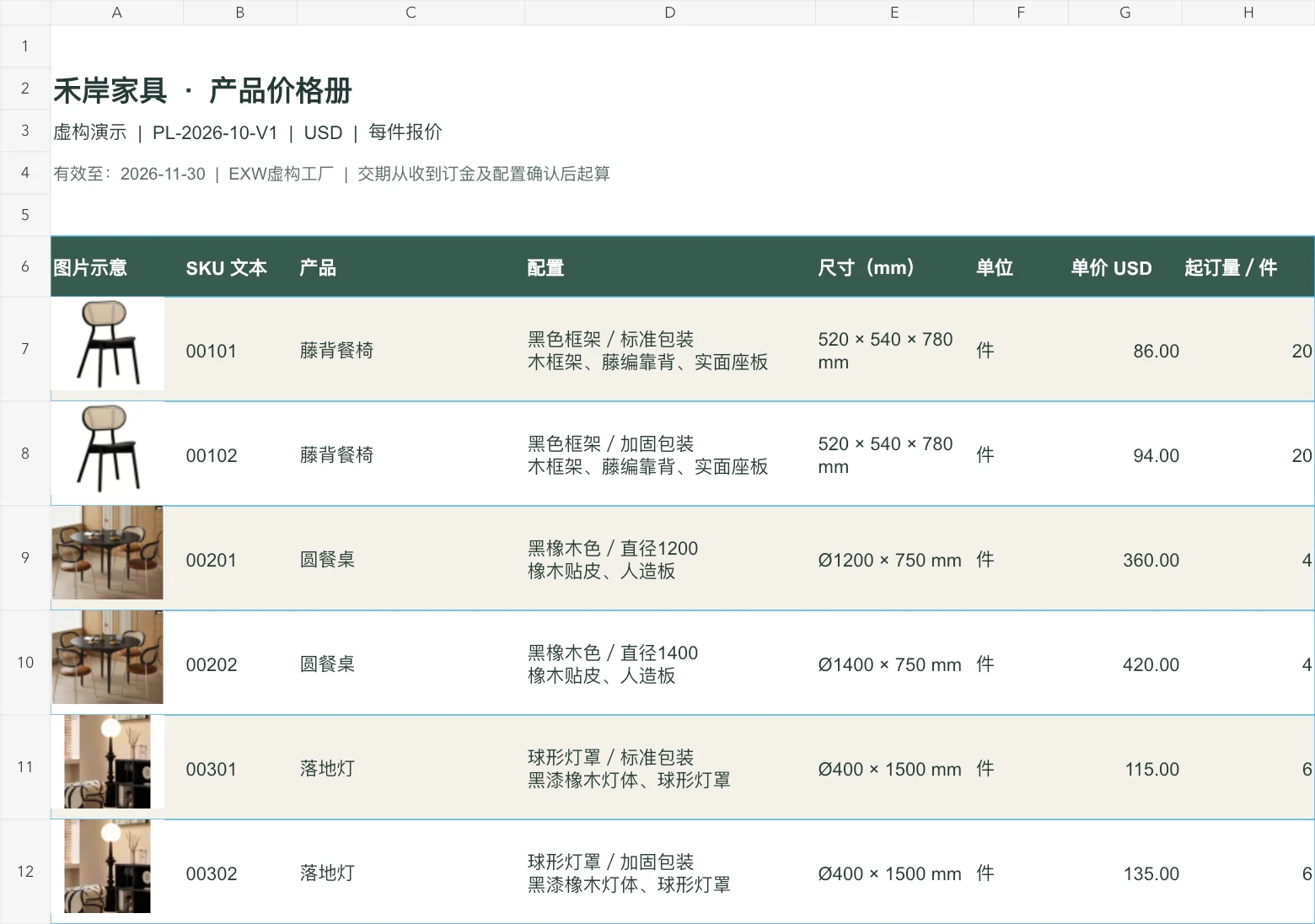The height and width of the screenshot is (924, 1315).
Task: Click the round table image in row 9
Action: tap(108, 553)
